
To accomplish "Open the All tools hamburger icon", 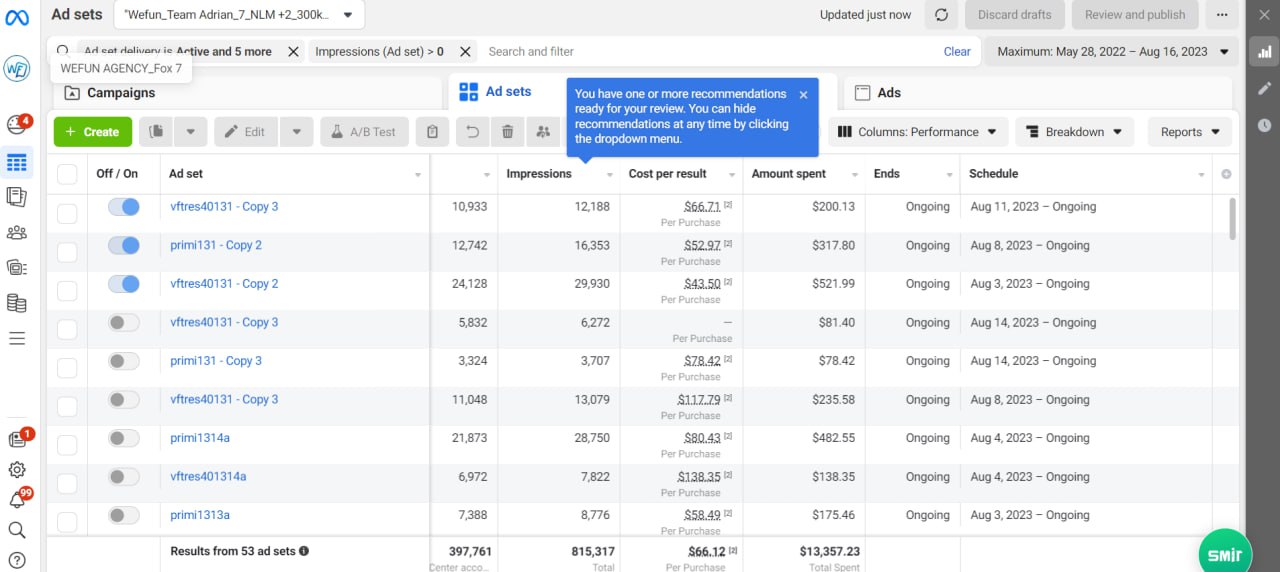I will tap(17, 339).
